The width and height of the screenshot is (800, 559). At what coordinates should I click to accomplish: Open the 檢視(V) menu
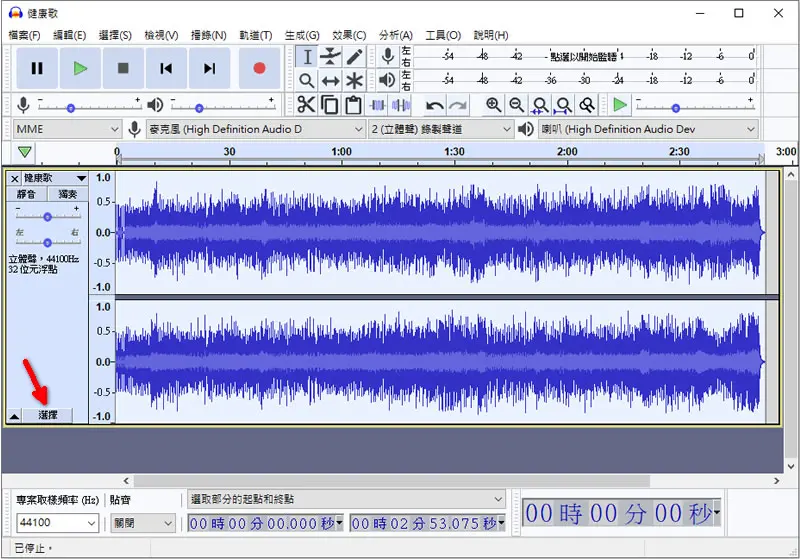[x=161, y=35]
